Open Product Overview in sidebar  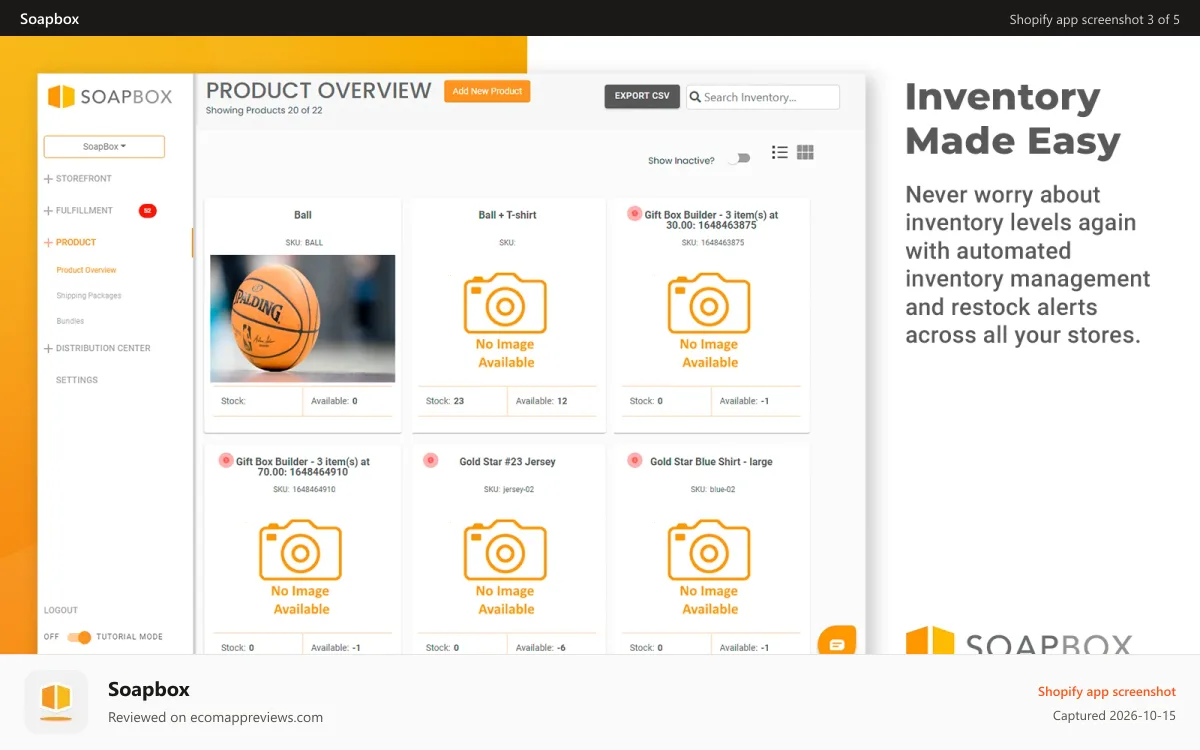pyautogui.click(x=86, y=270)
